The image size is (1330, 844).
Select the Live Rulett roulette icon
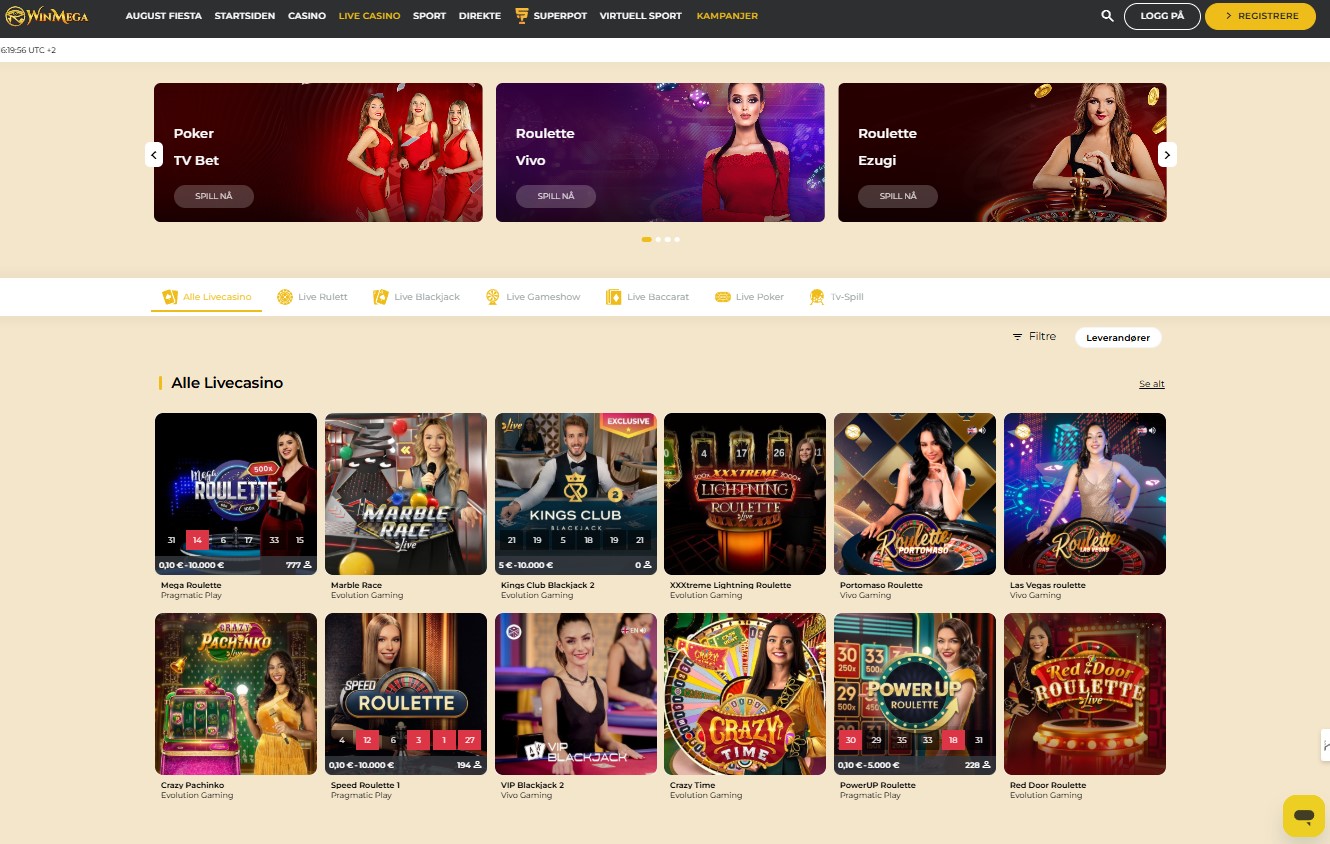[x=285, y=297]
